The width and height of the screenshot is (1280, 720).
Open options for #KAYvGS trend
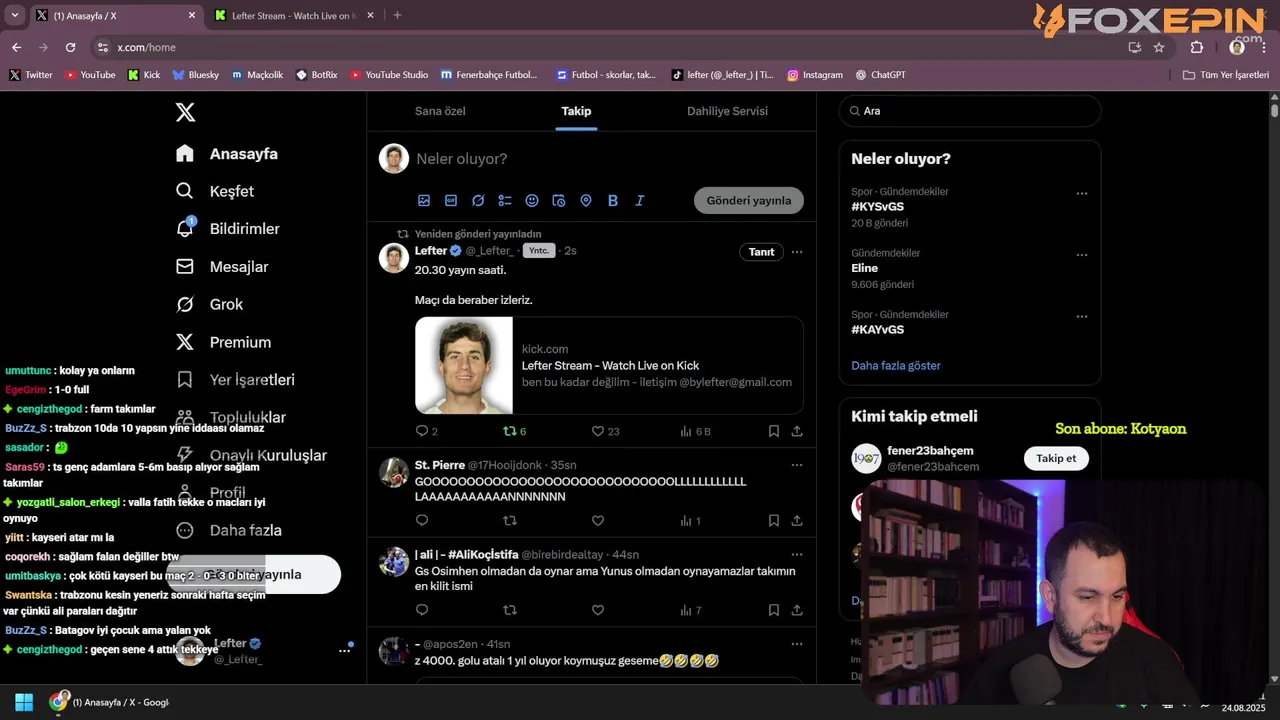[x=1082, y=316]
